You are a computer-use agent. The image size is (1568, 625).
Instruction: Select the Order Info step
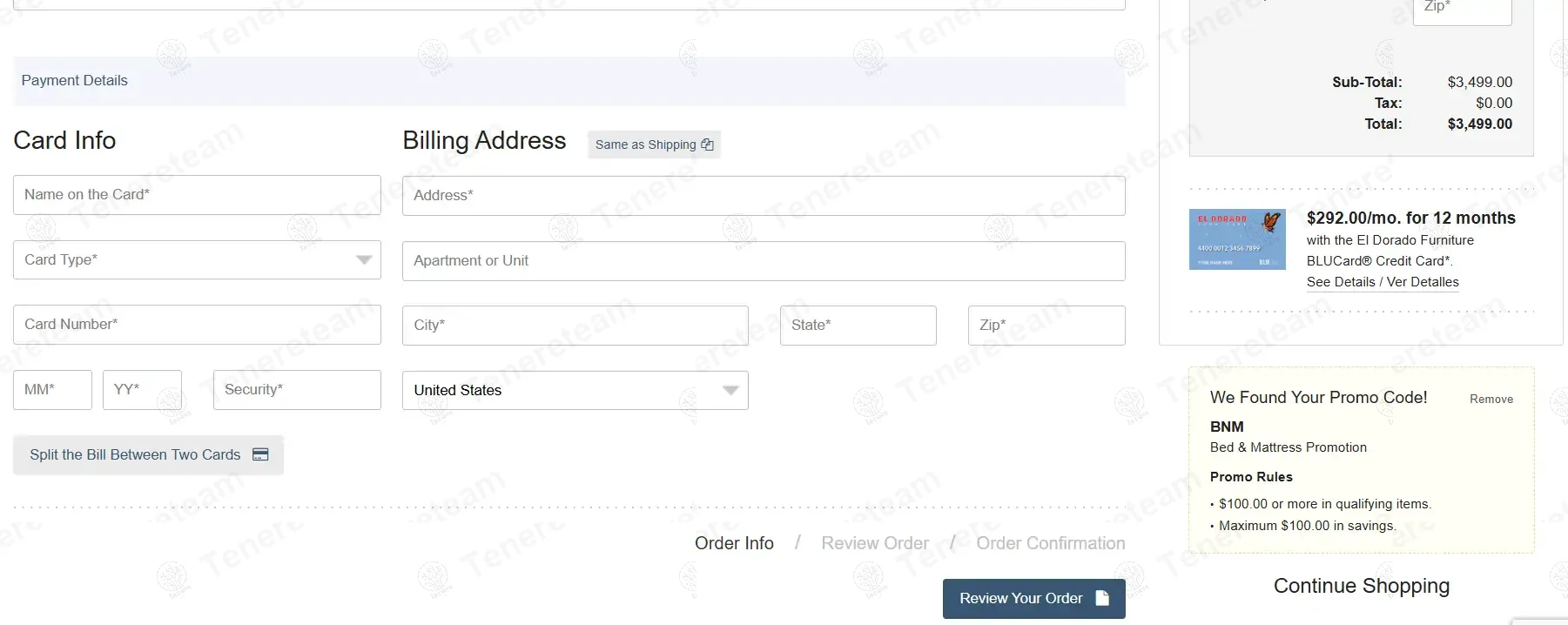coord(734,543)
